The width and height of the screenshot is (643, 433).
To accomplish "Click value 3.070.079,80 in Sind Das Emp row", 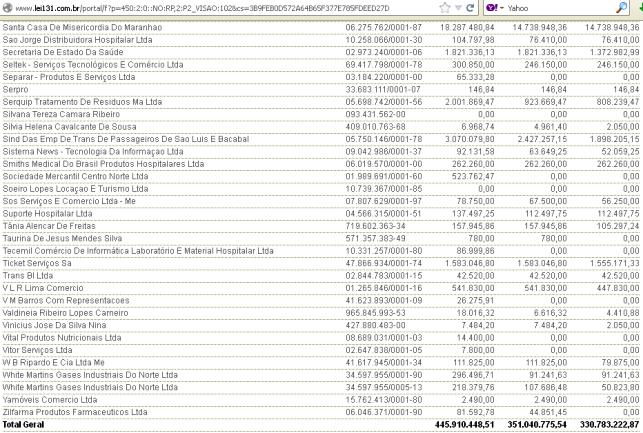I will [x=470, y=139].
